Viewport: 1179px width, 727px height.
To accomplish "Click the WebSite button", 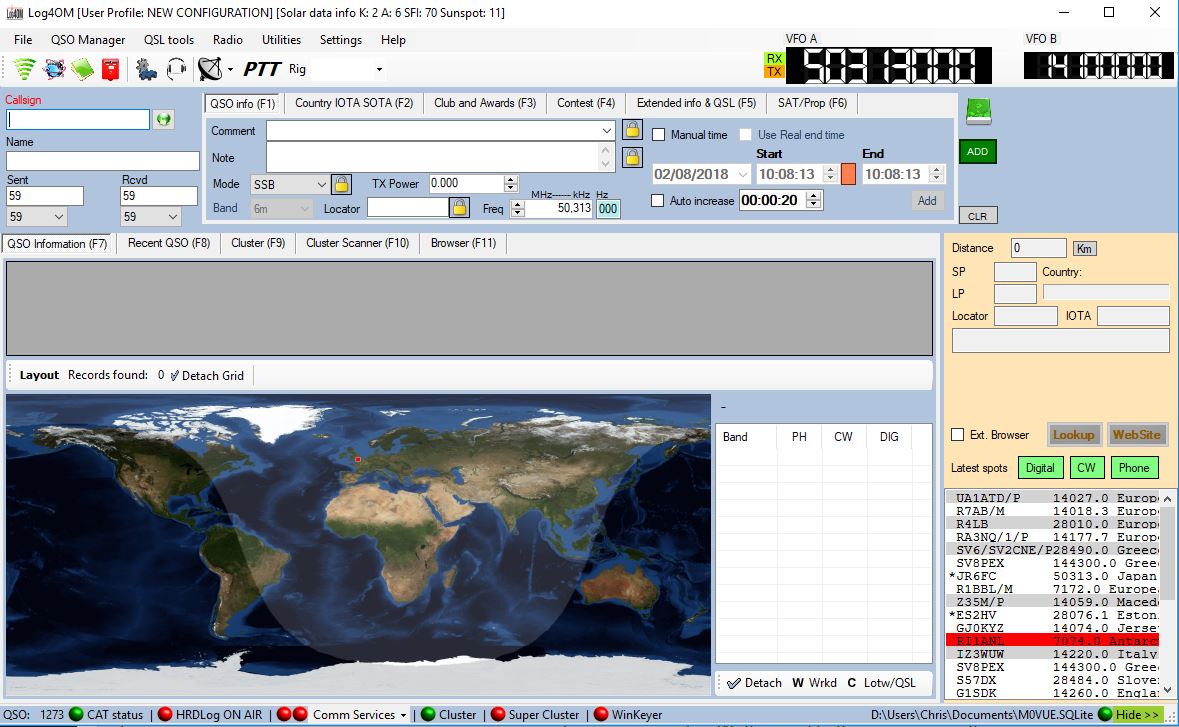I will click(x=1136, y=435).
